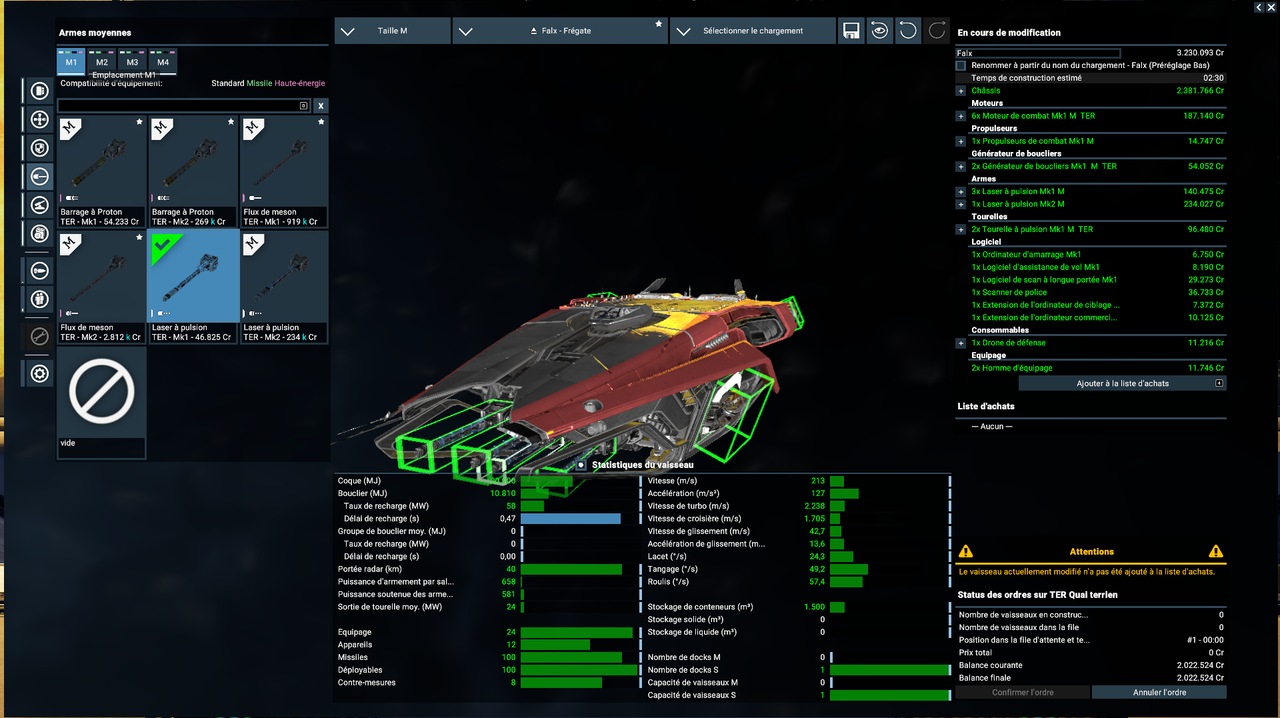
Task: Click the weapon search input field
Action: pos(184,105)
